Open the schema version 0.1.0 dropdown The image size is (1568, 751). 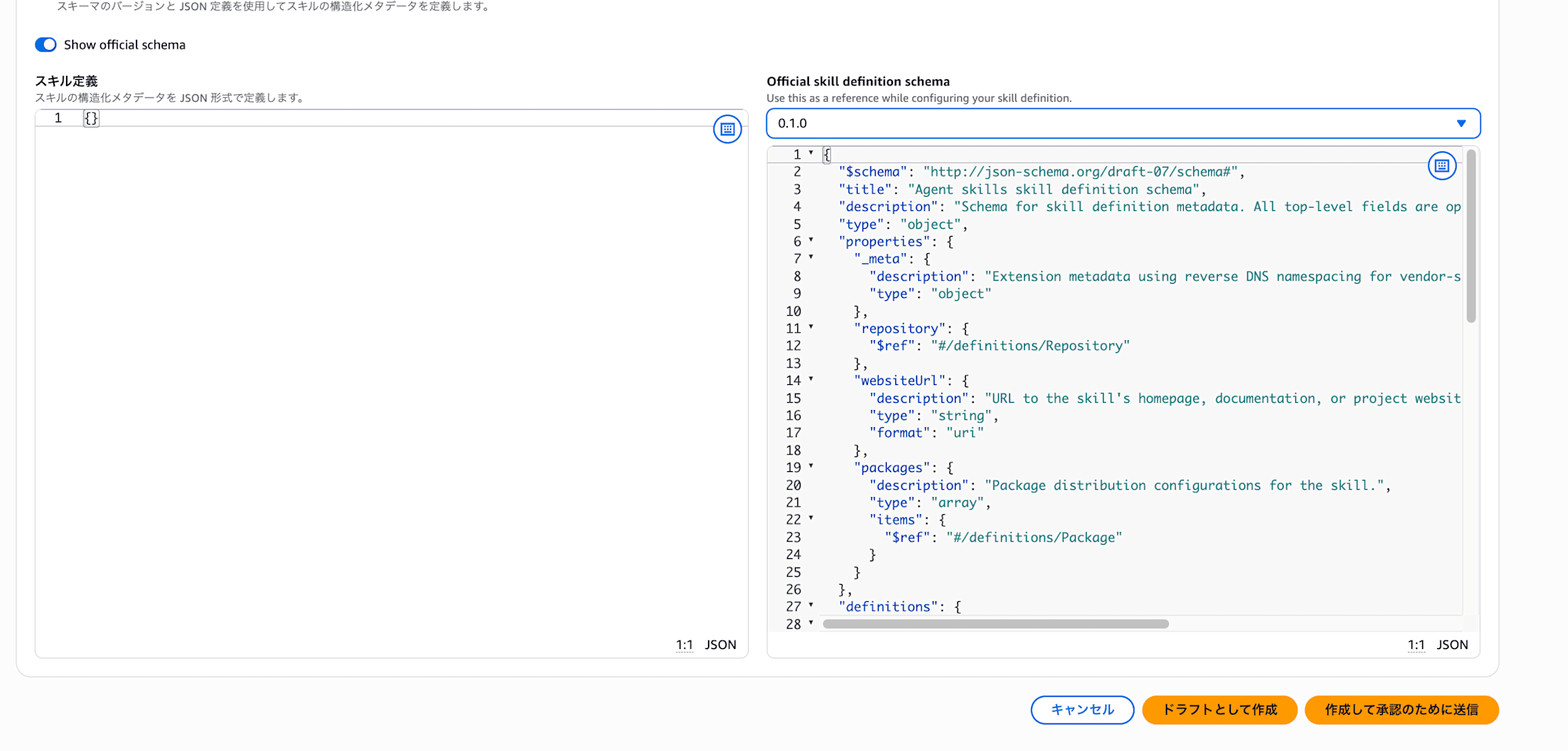click(1122, 123)
